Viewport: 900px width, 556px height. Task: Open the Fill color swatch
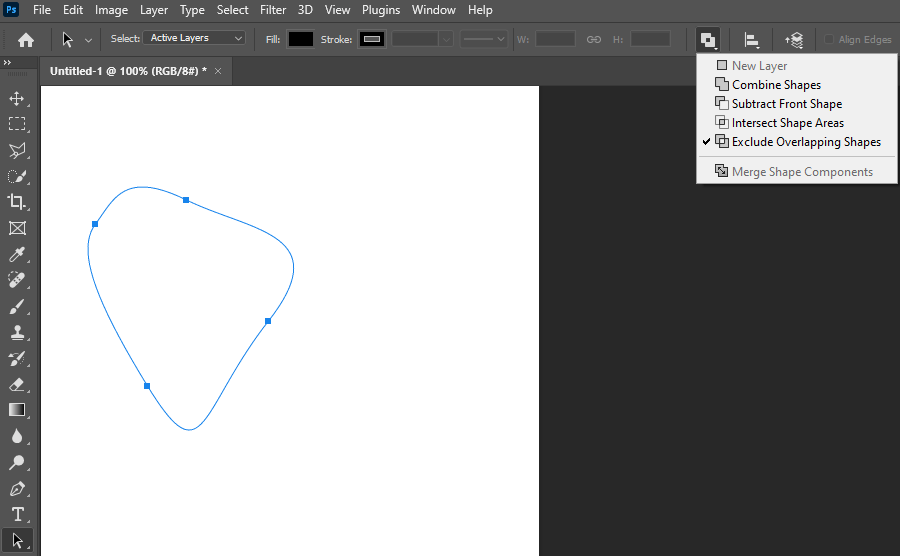(300, 39)
